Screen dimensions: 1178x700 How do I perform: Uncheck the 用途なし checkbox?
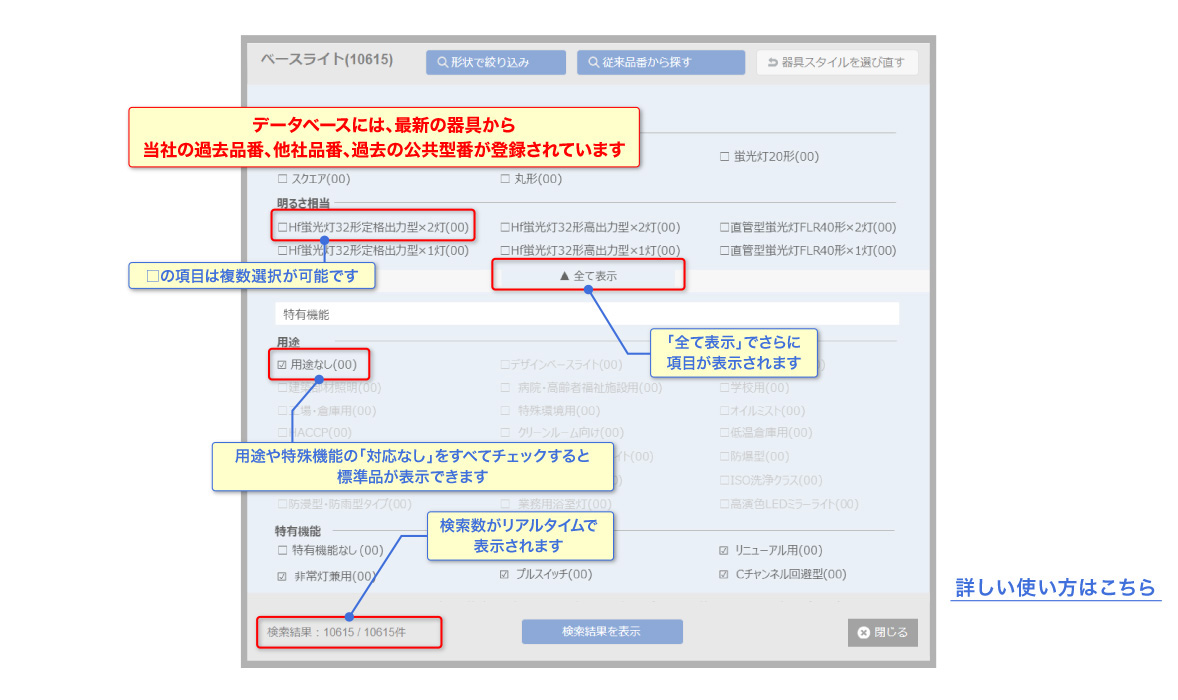pyautogui.click(x=283, y=365)
